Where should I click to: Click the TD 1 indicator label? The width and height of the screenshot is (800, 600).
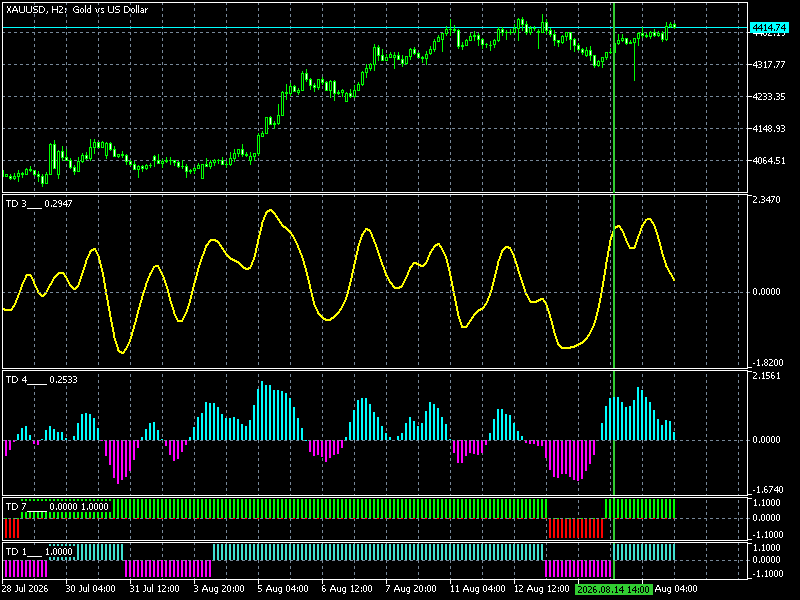click(x=39, y=552)
